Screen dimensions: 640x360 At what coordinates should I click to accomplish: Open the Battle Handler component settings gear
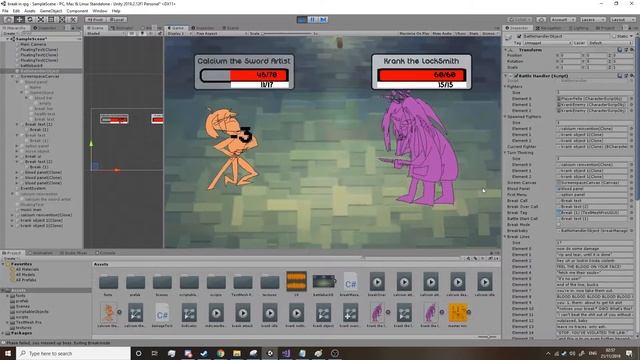click(631, 76)
